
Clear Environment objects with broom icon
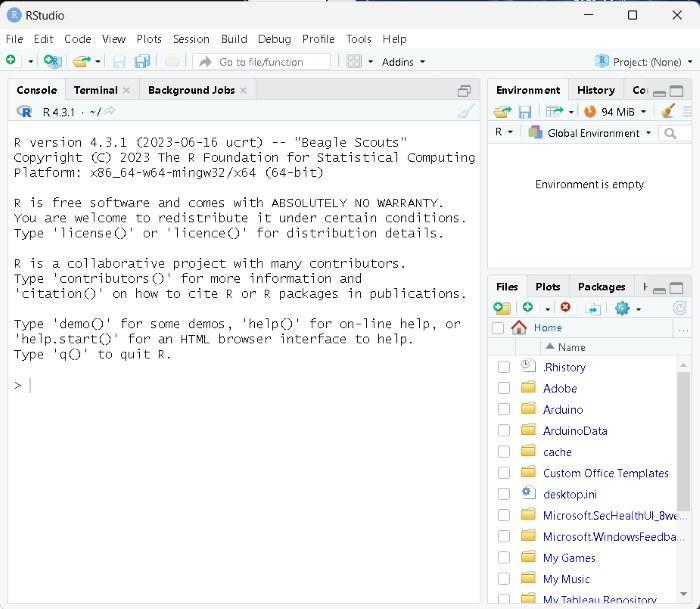coord(668,111)
